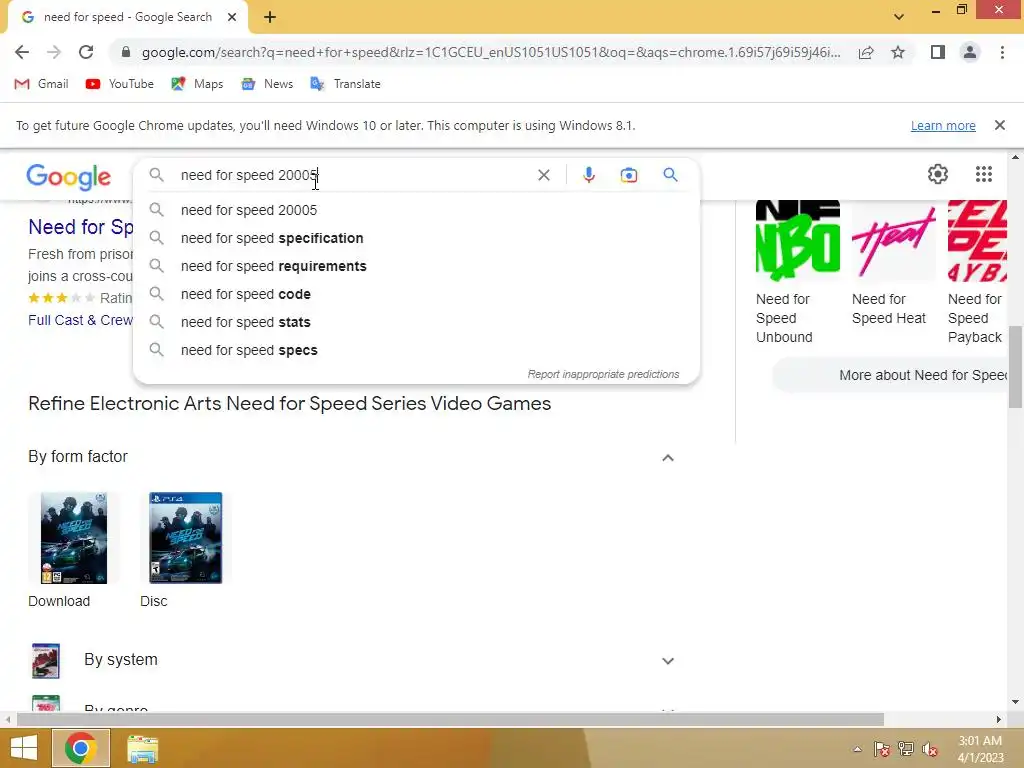1024x768 pixels.
Task: Click the Chrome icon in the taskbar
Action: click(x=81, y=748)
